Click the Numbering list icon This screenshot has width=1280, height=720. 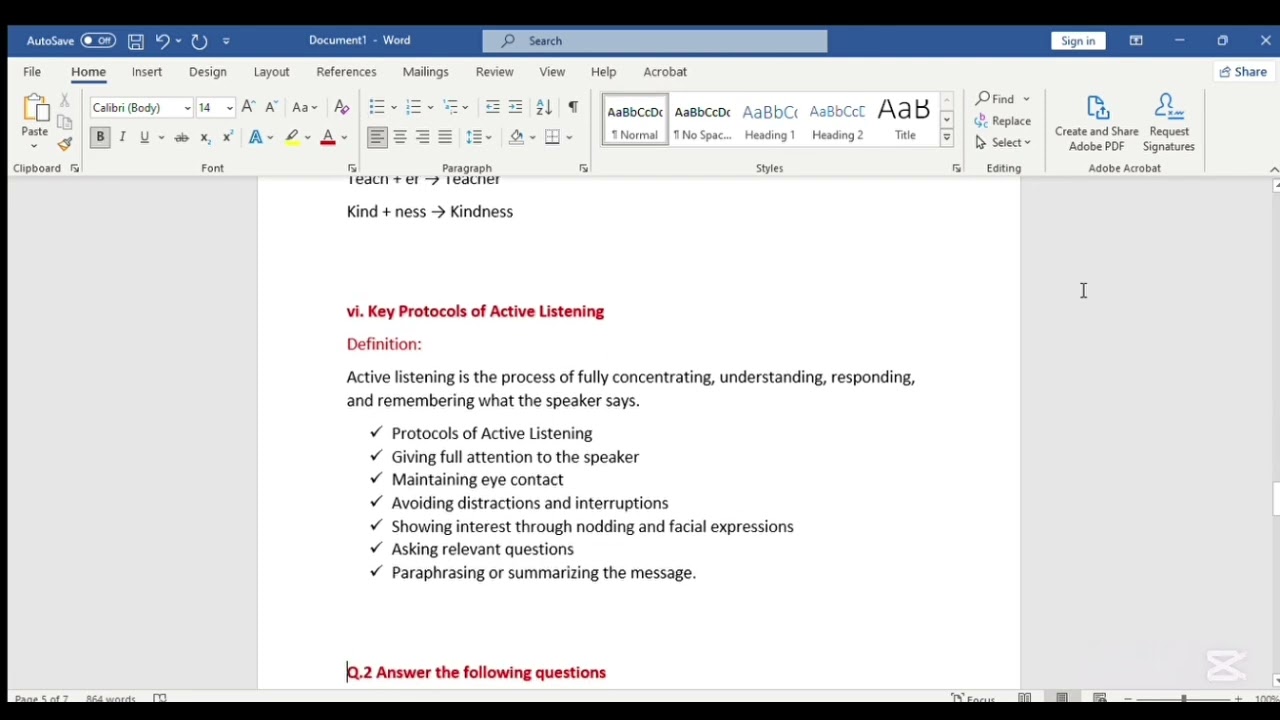coord(413,107)
